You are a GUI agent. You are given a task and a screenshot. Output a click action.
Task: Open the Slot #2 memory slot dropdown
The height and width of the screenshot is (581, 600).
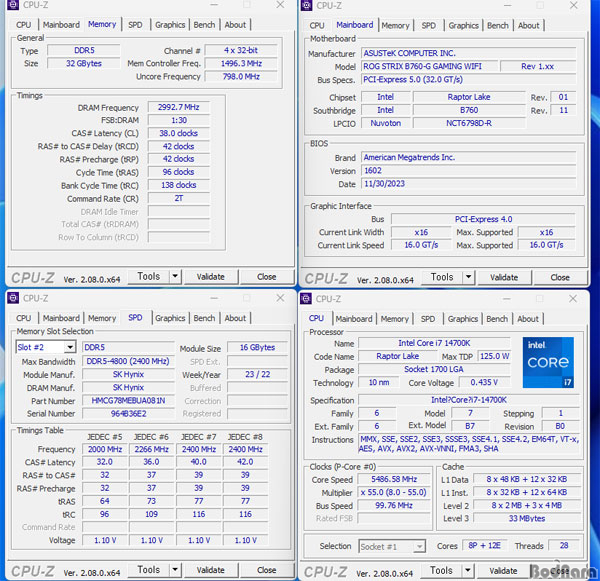70,347
